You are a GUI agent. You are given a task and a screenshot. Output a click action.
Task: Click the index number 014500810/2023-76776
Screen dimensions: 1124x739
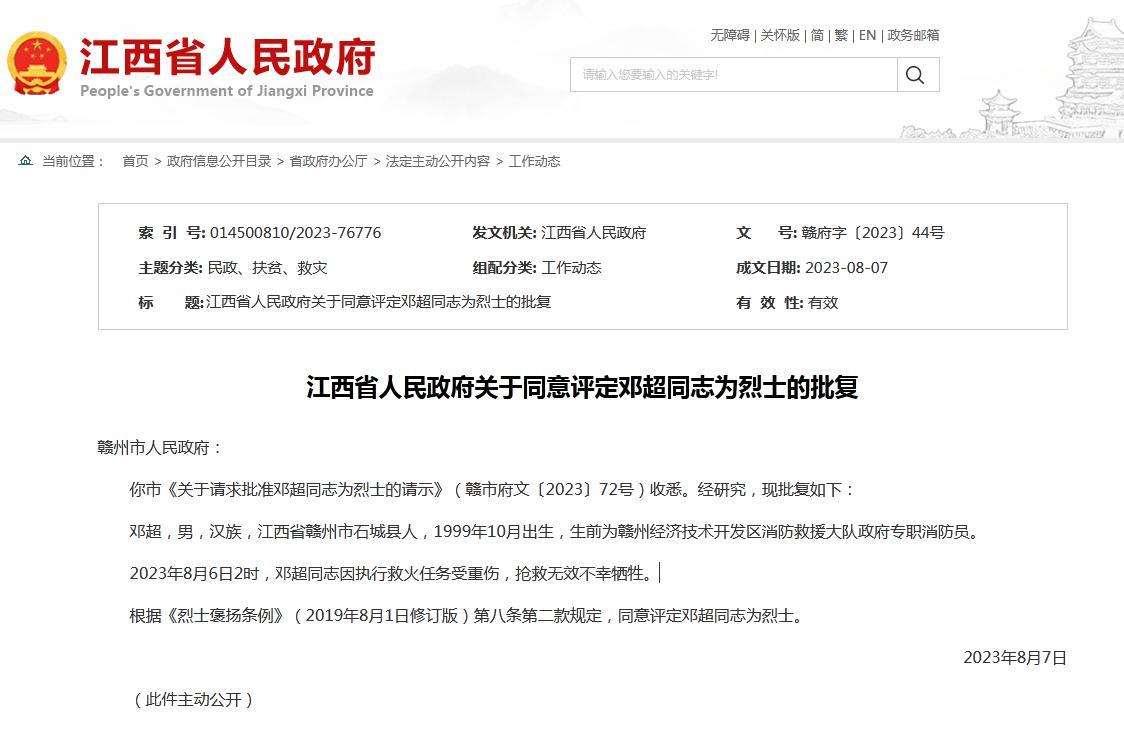coord(295,233)
